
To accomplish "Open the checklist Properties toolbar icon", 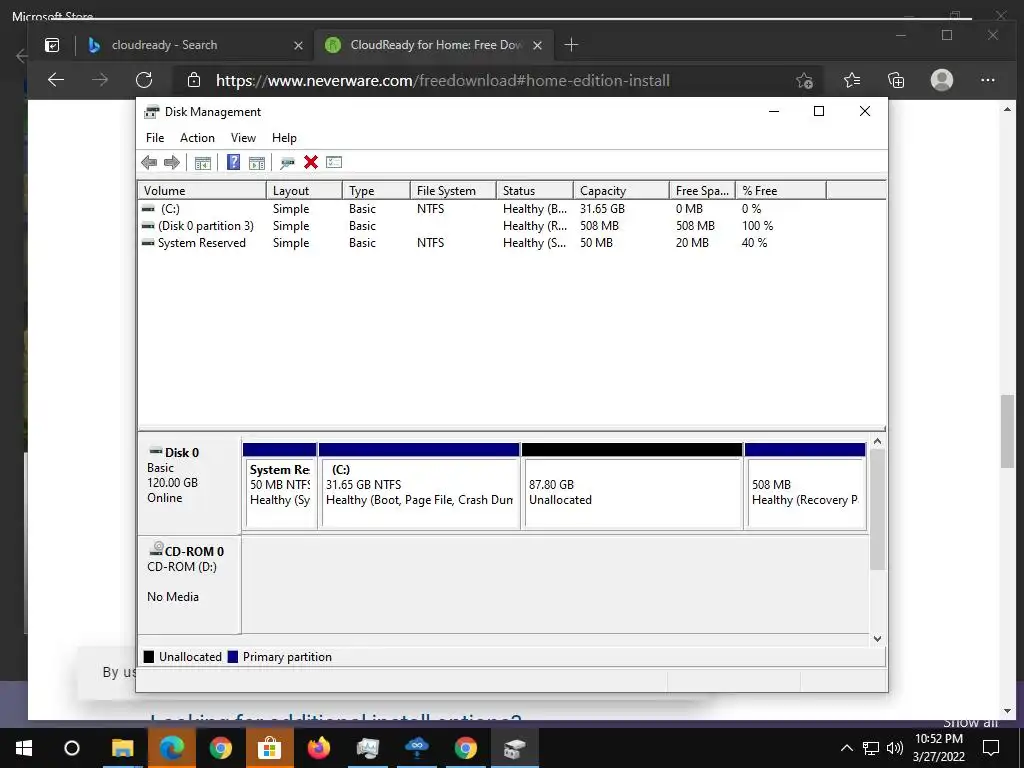I will pyautogui.click(x=334, y=162).
